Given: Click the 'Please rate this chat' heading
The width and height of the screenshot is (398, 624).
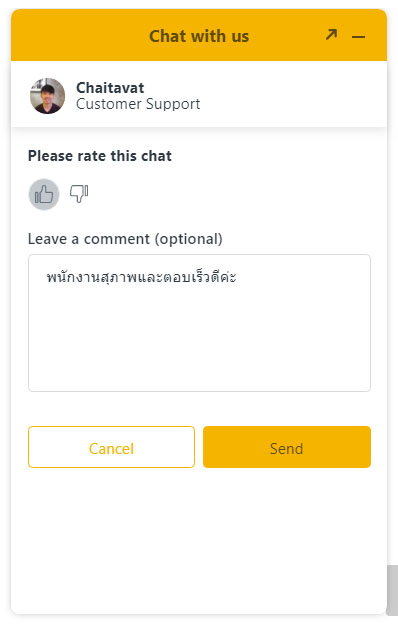Looking at the screenshot, I should (100, 156).
